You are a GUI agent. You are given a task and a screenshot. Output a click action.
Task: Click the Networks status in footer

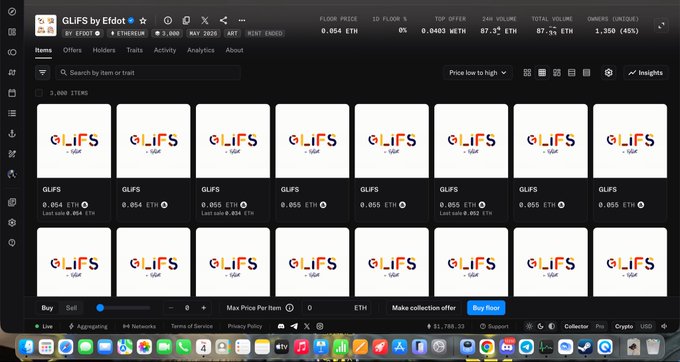tap(139, 326)
